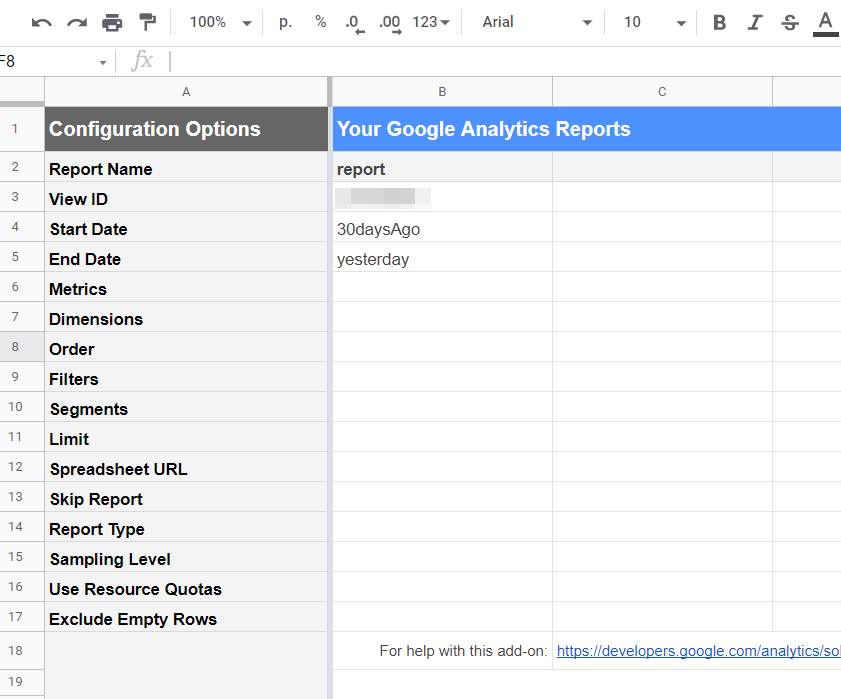This screenshot has height=699, width=841.
Task: Select the blurred View ID value cell
Action: point(442,197)
